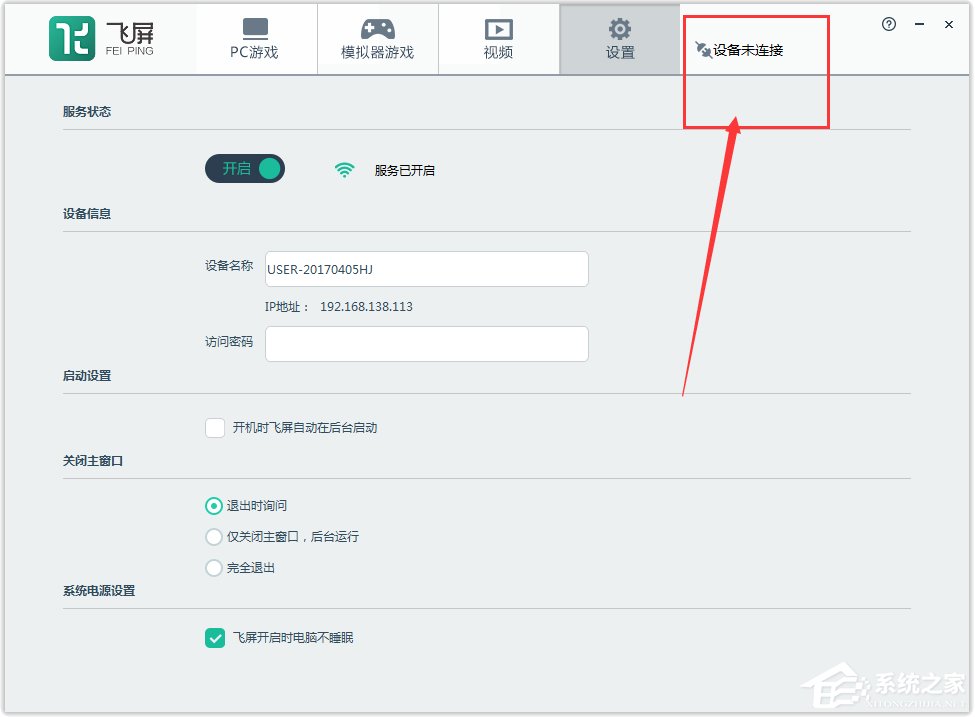Click the FeiPing green logo icon
Screen dimensions: 975x717
click(x=72, y=39)
